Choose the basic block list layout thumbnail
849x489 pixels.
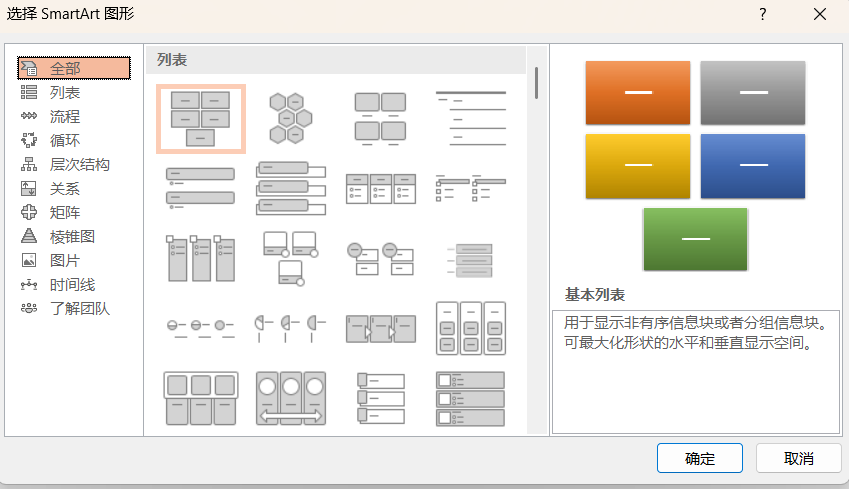[x=201, y=119]
